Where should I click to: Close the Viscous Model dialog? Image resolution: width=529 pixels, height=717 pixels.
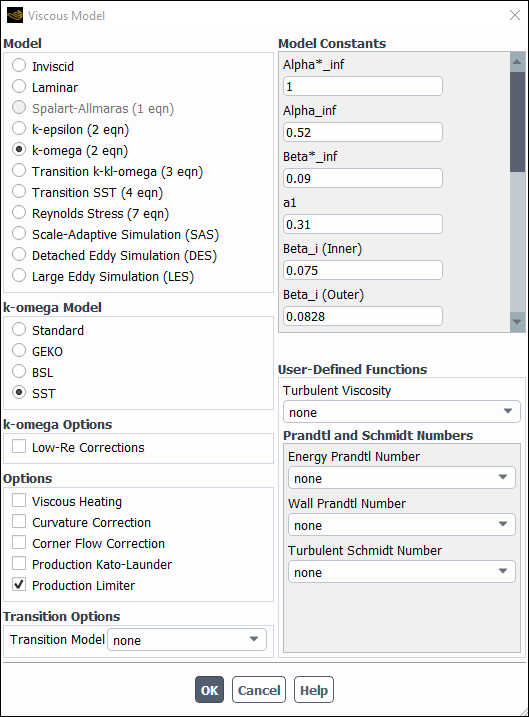coord(515,15)
